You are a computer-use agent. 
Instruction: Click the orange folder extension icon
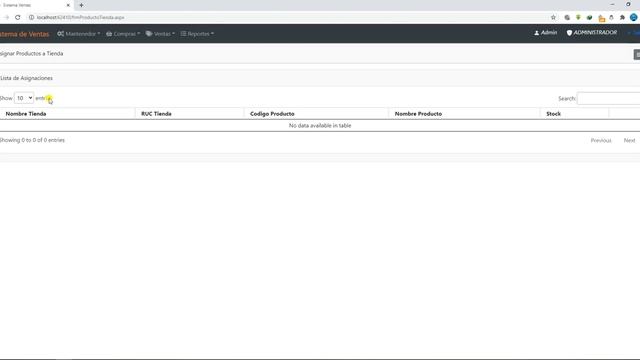click(602, 18)
